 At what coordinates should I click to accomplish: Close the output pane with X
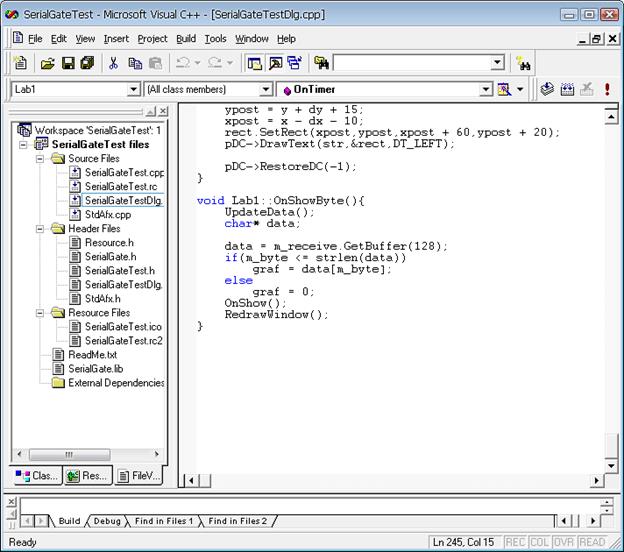point(12,502)
